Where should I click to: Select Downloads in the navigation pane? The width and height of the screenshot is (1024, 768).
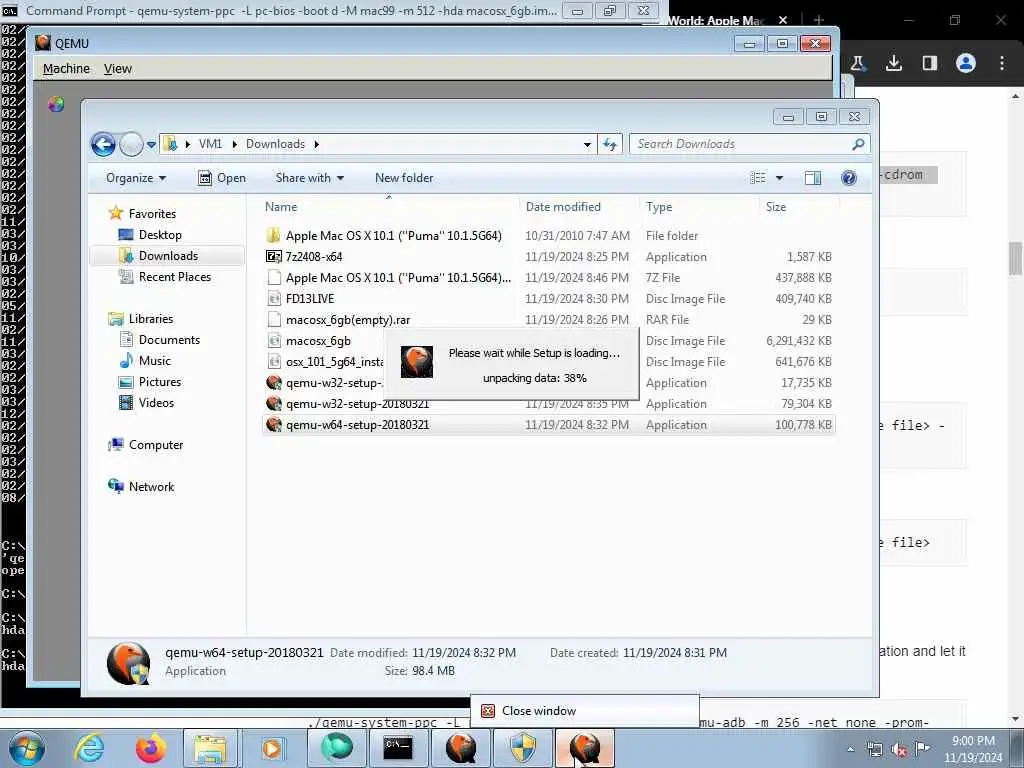click(168, 255)
